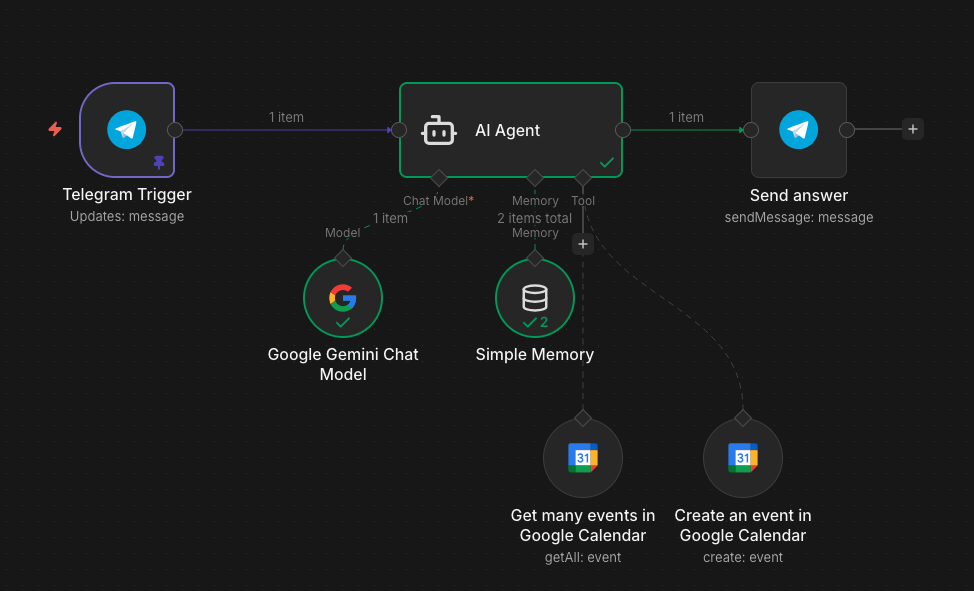Select the Simple Memory database icon
The height and width of the screenshot is (591, 974).
coord(535,298)
